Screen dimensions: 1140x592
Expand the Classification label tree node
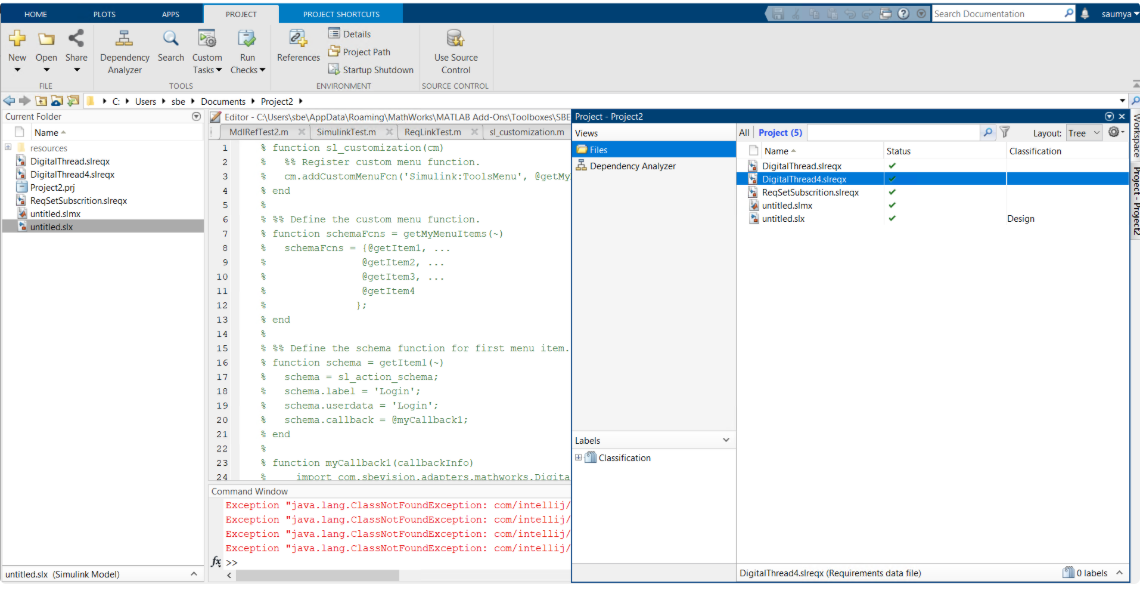pos(579,458)
